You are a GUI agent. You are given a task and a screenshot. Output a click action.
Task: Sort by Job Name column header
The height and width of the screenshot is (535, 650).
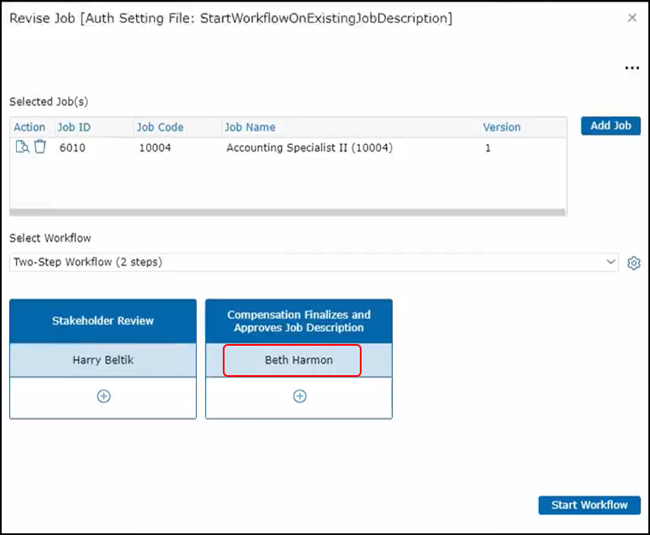250,127
